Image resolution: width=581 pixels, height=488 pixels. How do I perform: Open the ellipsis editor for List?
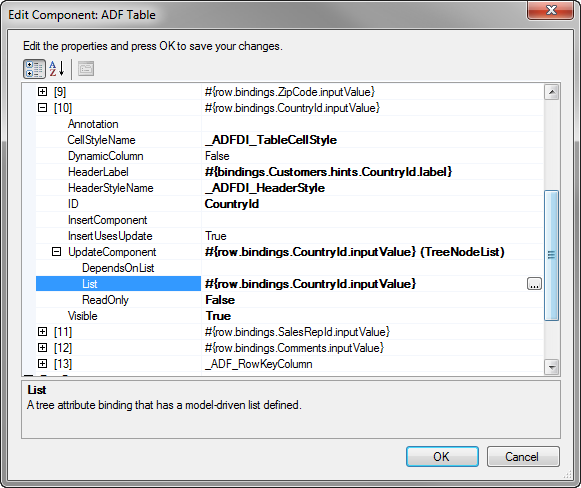tap(534, 284)
